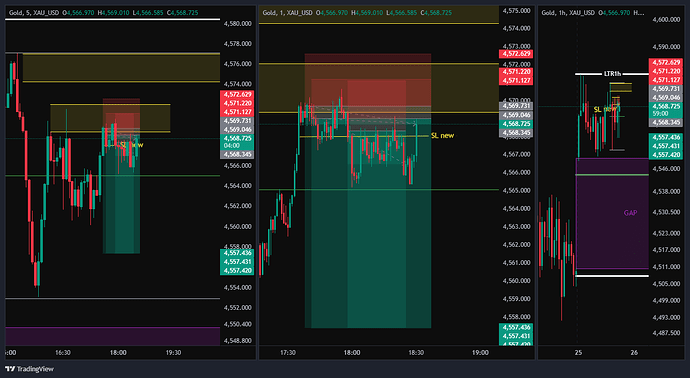Click the 17:30 time label on 1-minute chart
This screenshot has width=690, height=378.
coord(288,353)
